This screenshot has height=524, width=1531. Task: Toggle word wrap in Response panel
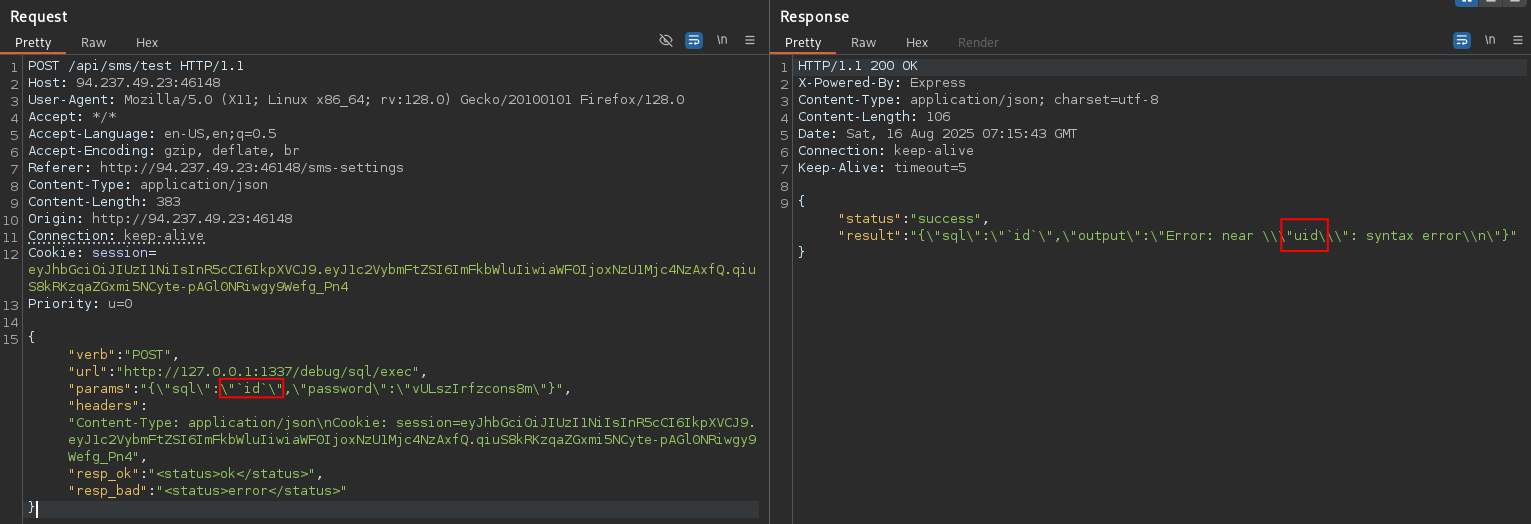[1462, 40]
